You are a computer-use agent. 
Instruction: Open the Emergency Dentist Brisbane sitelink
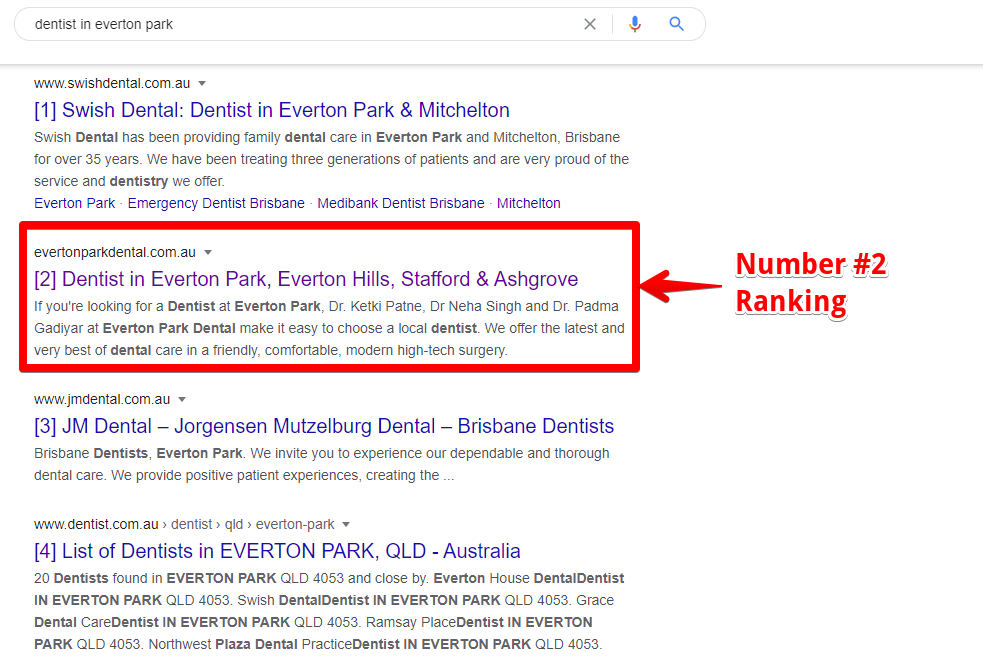215,203
